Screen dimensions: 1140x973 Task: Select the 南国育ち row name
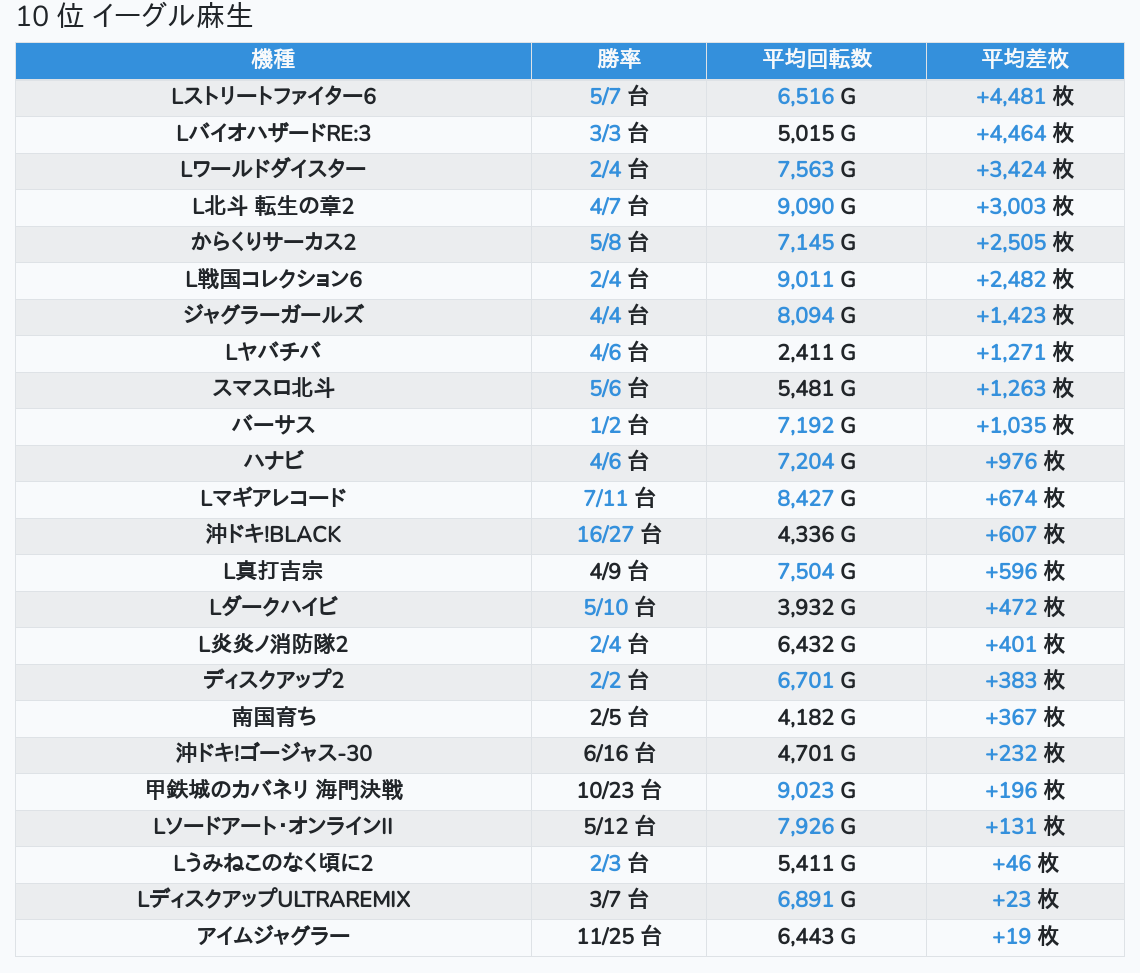pos(273,717)
